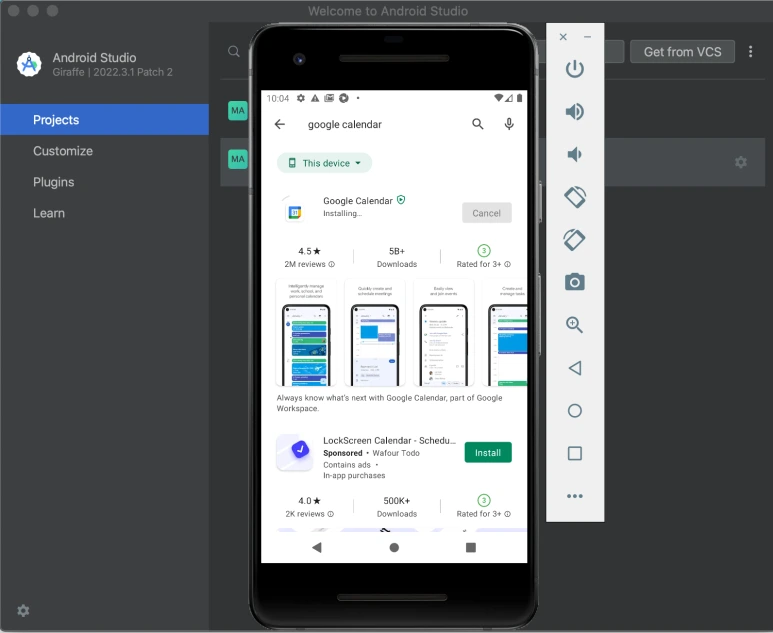The image size is (773, 633).
Task: Click the Android Studio project search icon
Action: (x=234, y=51)
